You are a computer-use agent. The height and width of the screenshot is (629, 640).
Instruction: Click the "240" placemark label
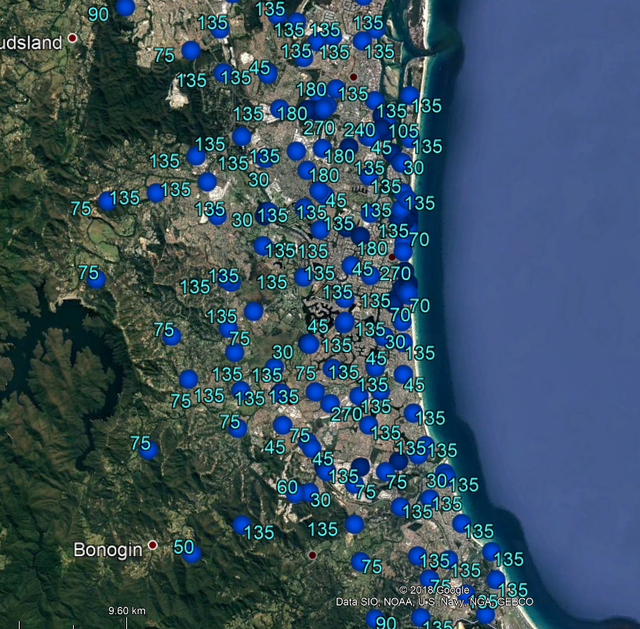[360, 131]
